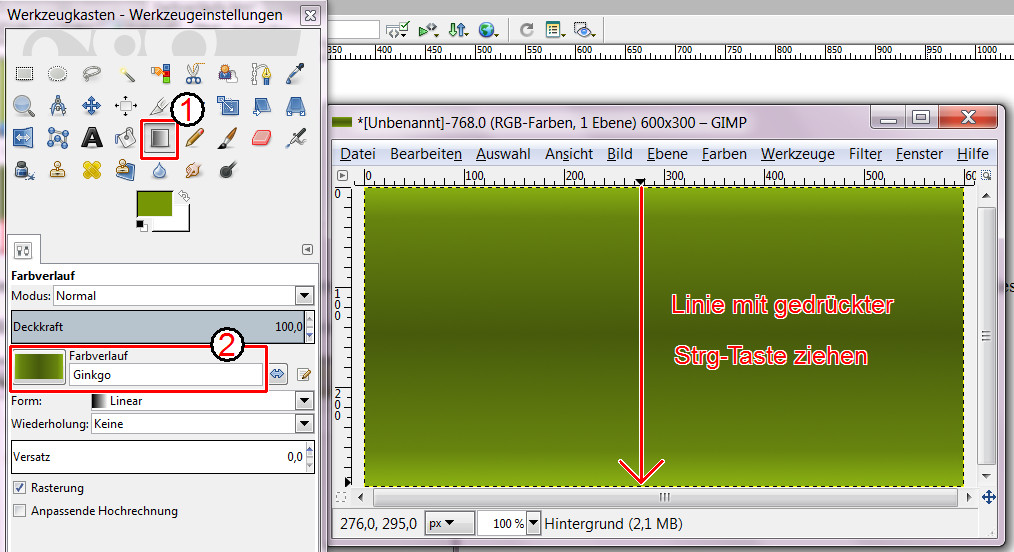Open the 100 % zoom dropdown arrow

[x=533, y=523]
